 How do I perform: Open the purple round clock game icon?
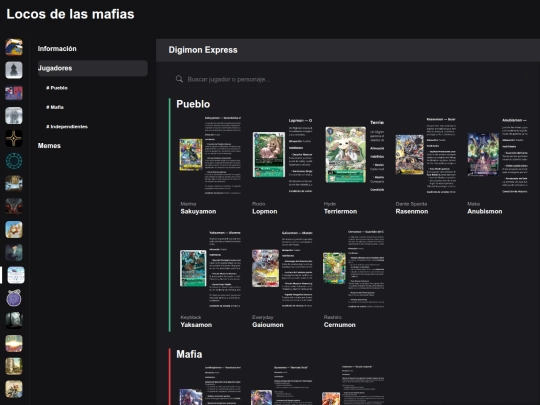click(x=14, y=298)
